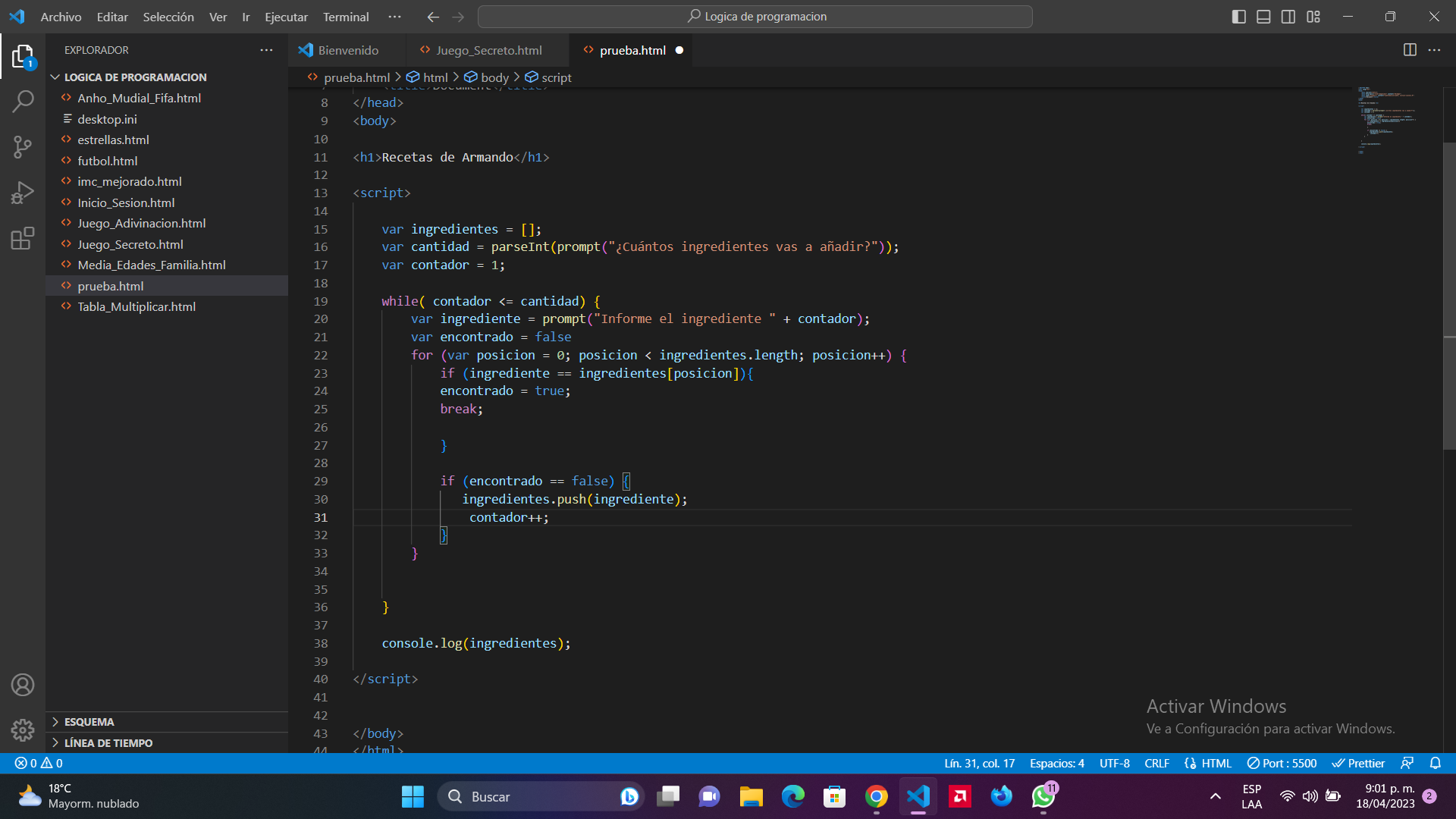Go forward with navigation arrow
1456x819 pixels.
coord(458,17)
